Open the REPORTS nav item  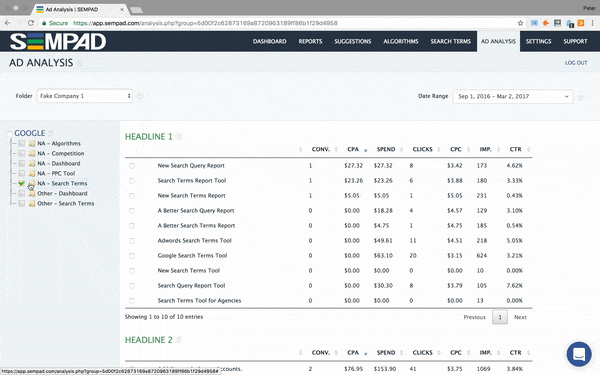point(310,41)
